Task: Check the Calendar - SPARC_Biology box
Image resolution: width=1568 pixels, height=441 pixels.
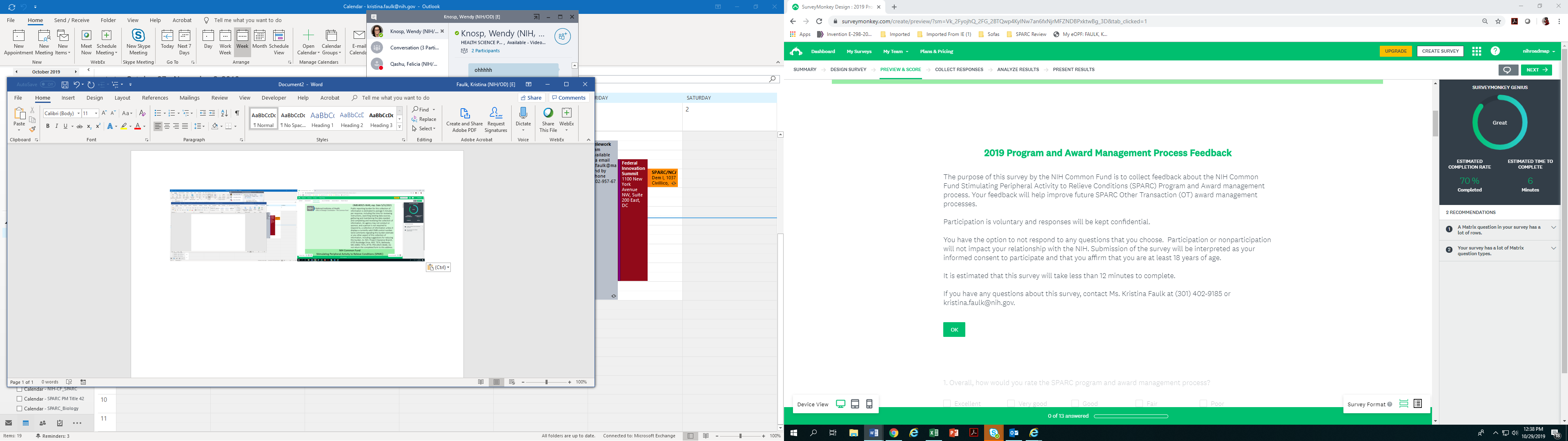Action: [20, 409]
